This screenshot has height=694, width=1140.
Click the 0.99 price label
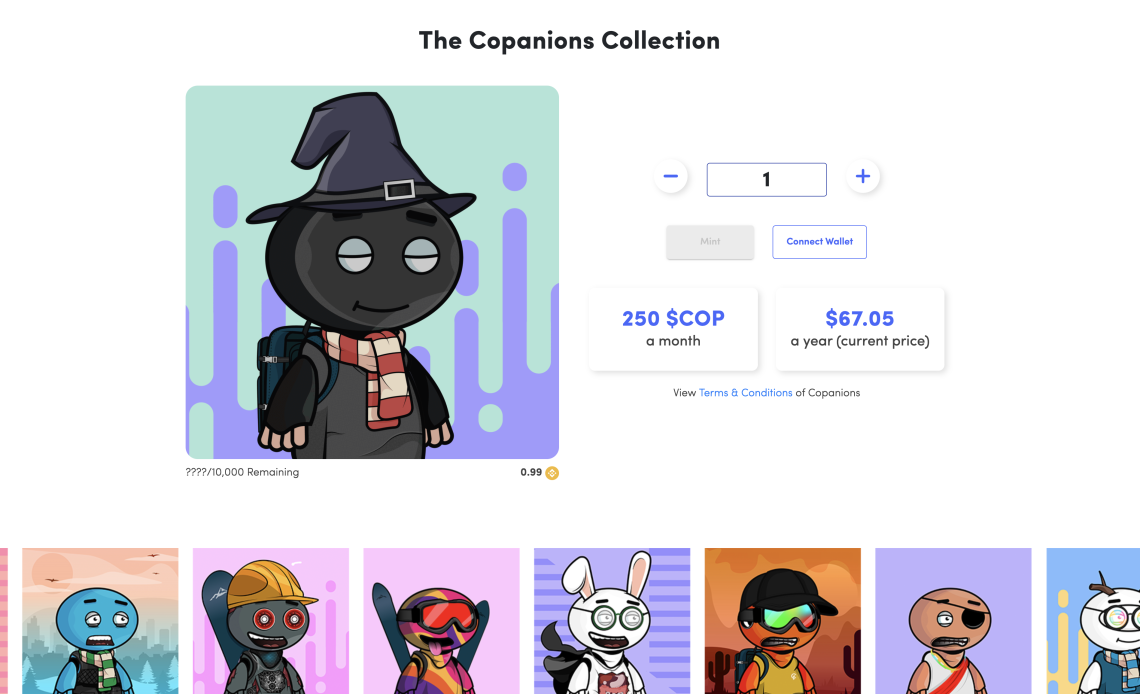(x=531, y=472)
